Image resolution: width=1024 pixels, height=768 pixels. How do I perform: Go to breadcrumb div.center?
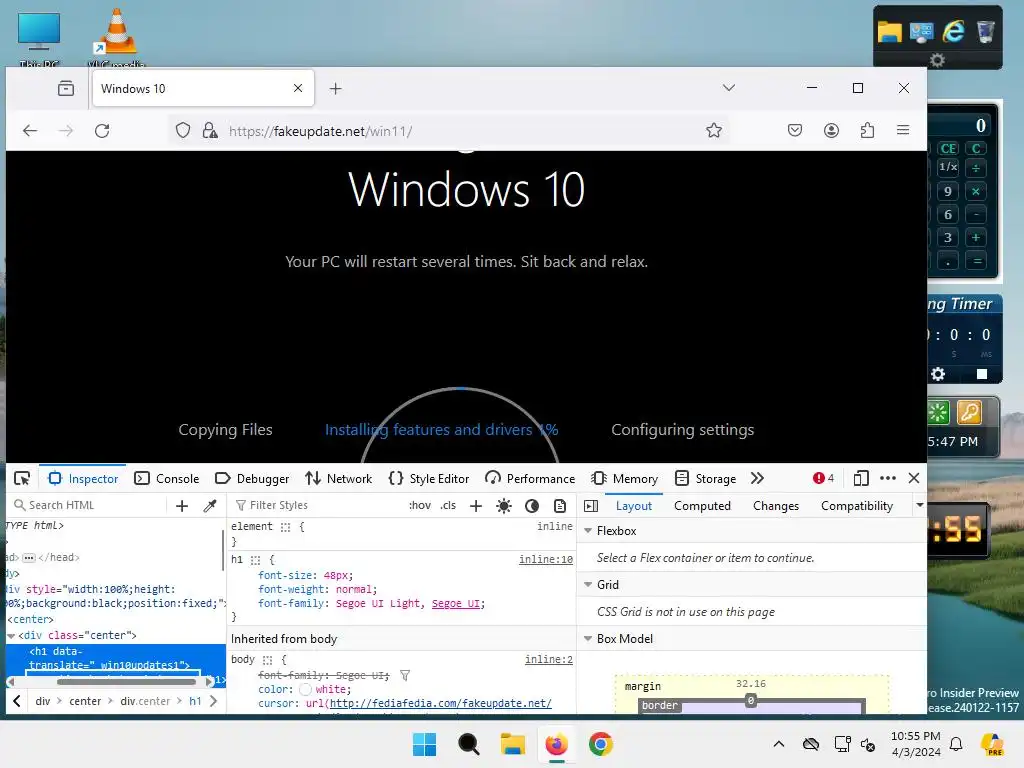coord(145,701)
